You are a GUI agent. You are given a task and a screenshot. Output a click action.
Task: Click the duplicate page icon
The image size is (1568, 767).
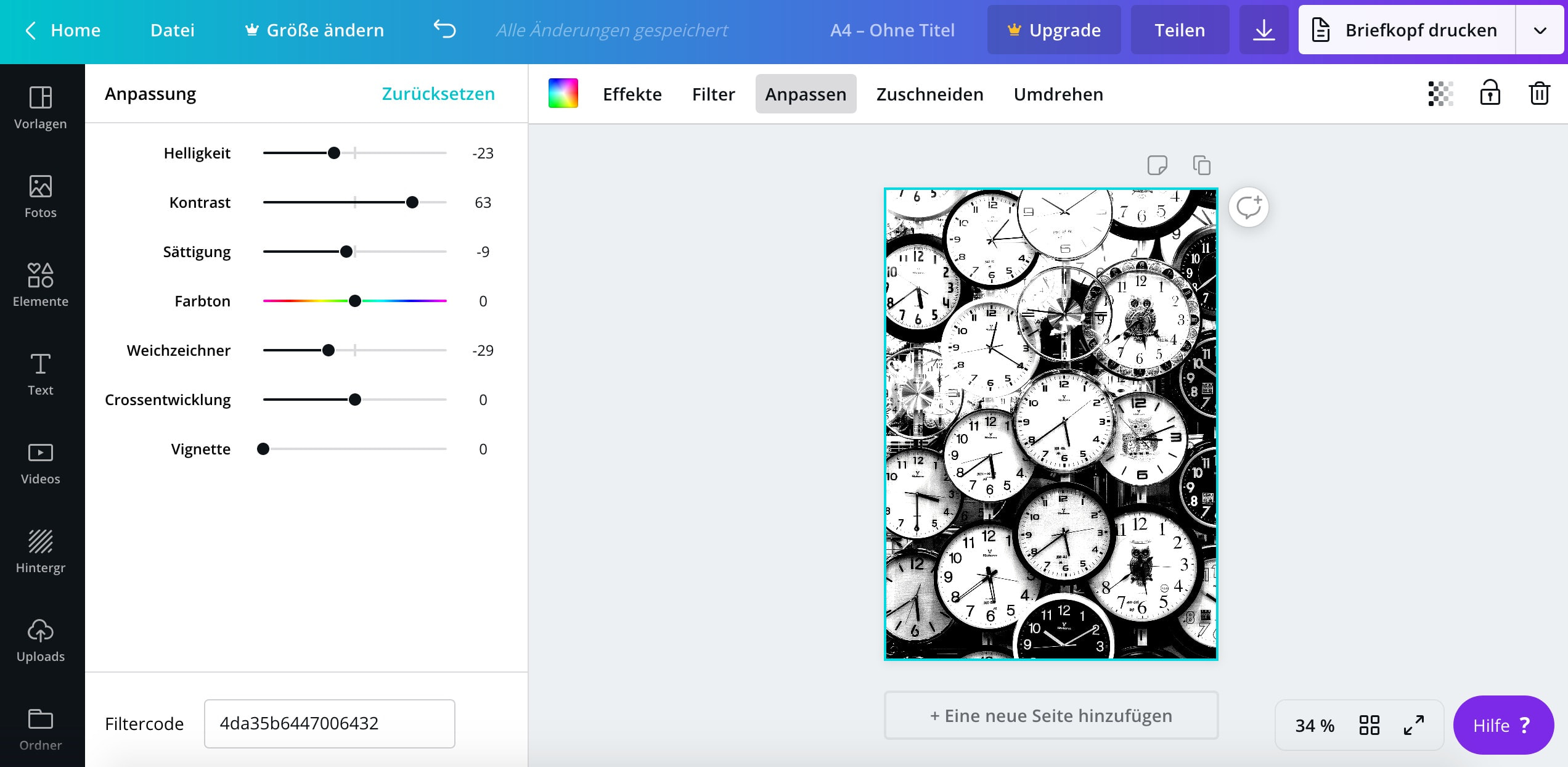[x=1201, y=165]
